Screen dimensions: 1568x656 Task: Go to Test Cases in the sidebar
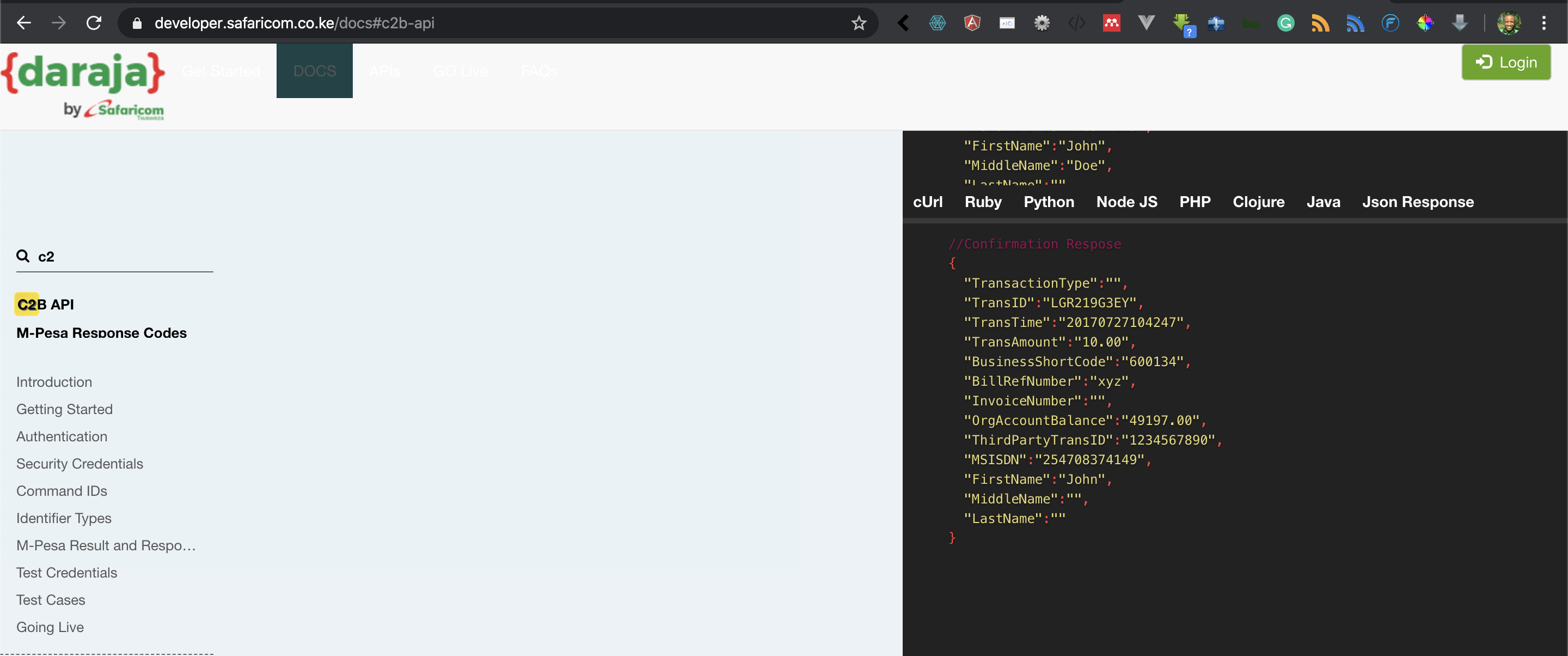pos(51,600)
